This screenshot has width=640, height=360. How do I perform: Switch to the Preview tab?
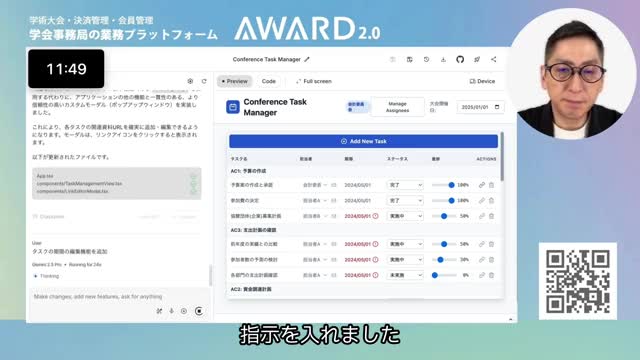235,81
